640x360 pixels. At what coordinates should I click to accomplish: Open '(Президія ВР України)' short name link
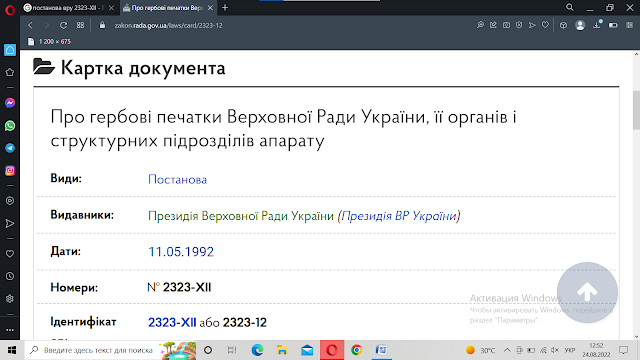coord(399,216)
